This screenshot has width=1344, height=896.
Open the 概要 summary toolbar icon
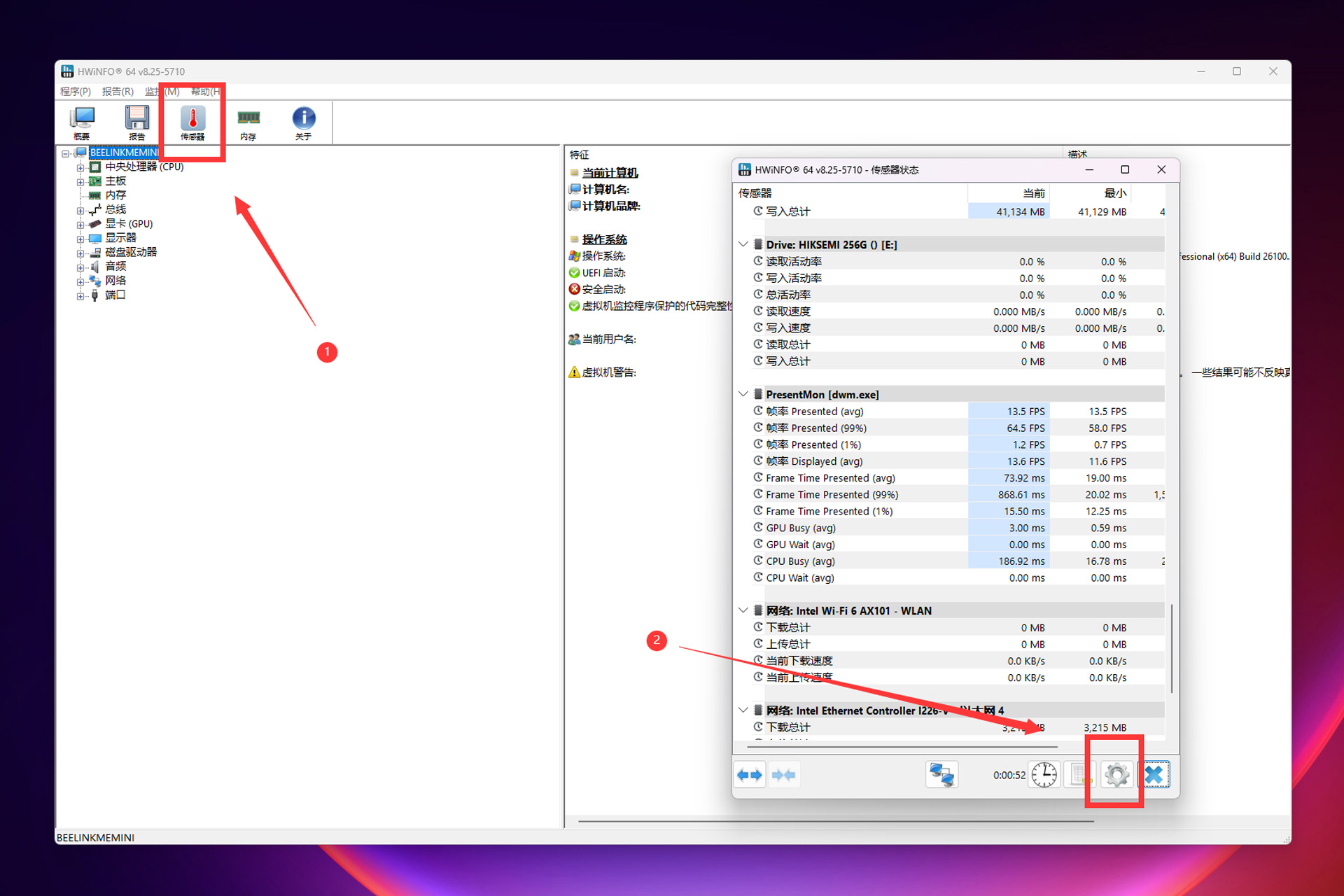(82, 122)
